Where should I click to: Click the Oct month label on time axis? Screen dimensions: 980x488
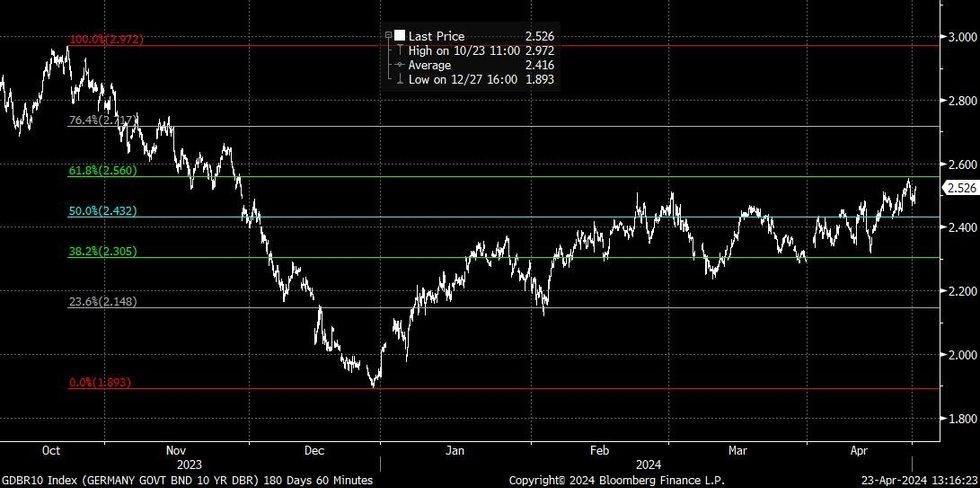tap(52, 450)
